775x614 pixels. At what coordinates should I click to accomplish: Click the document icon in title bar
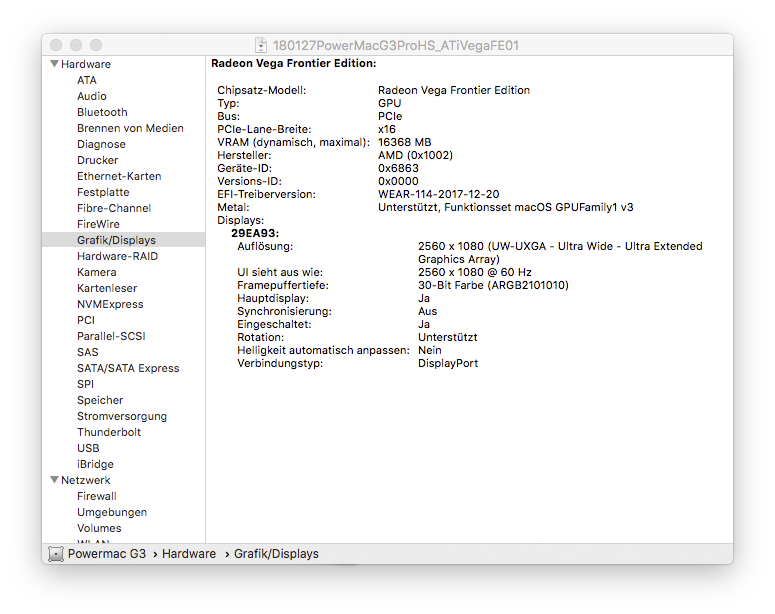[261, 45]
